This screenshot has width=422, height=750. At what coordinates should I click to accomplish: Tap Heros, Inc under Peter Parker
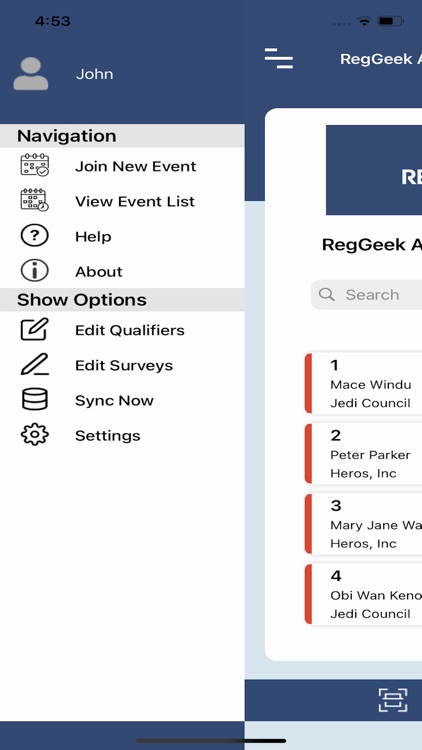click(x=363, y=474)
